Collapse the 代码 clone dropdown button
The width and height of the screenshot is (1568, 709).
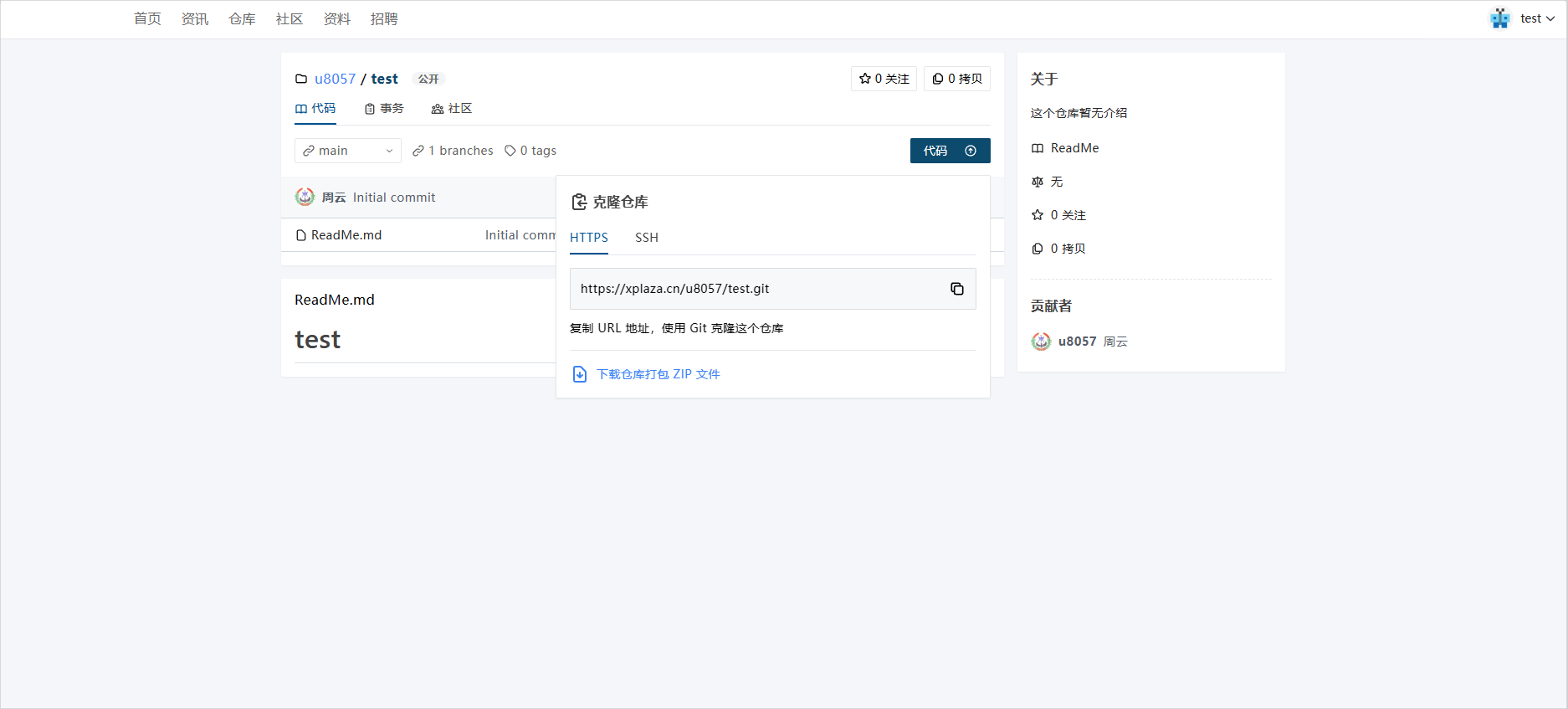(950, 151)
